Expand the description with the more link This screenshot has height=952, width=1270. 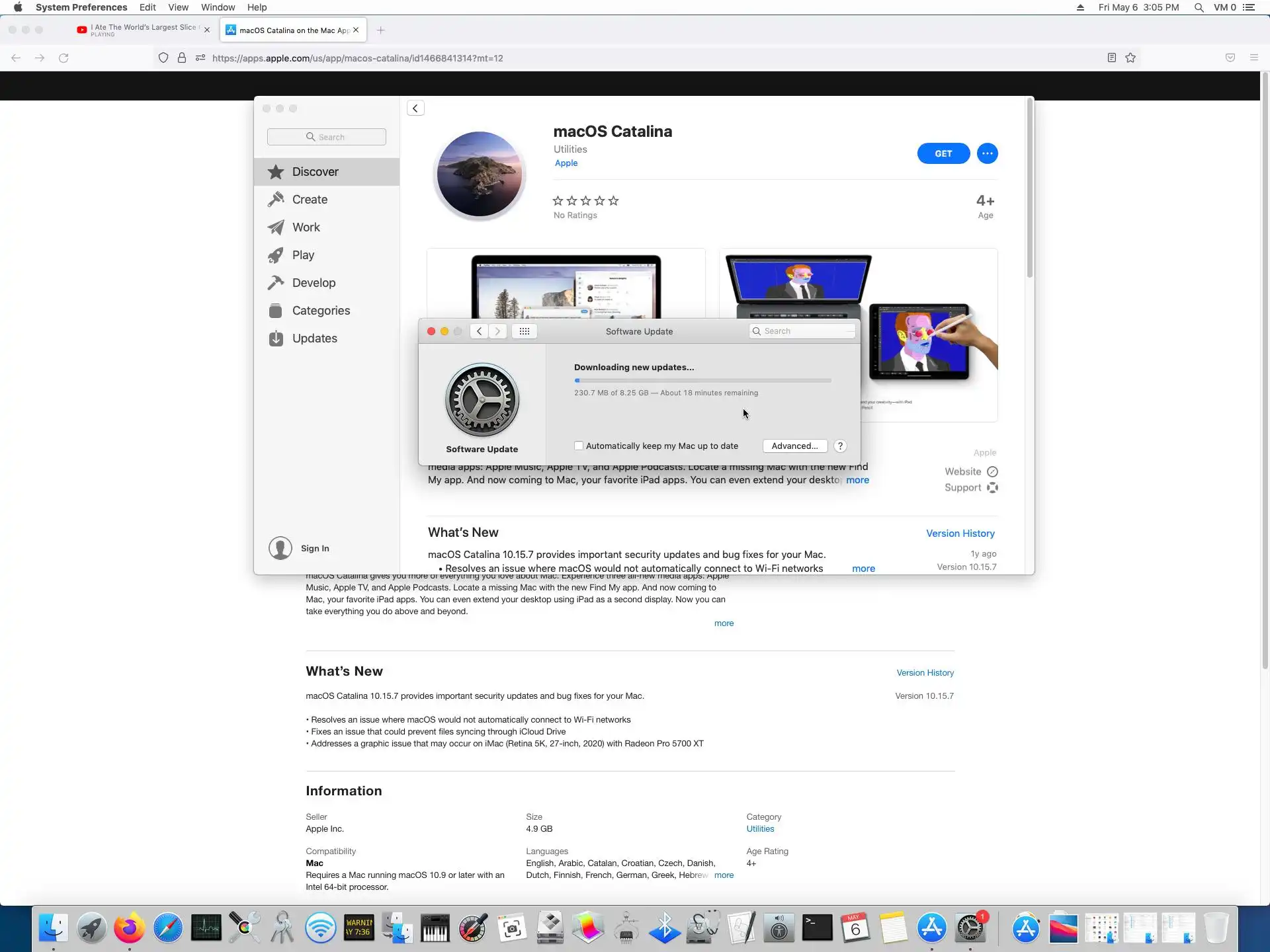point(724,623)
